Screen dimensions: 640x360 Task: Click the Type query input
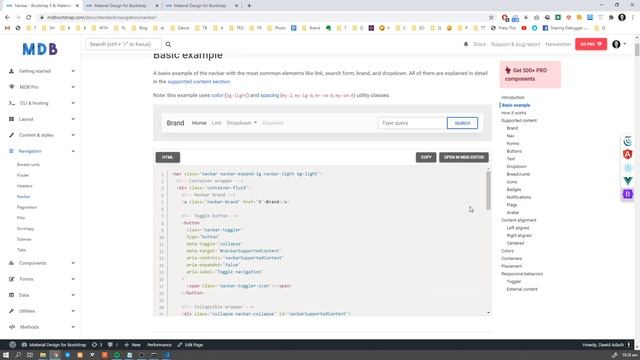[412, 123]
